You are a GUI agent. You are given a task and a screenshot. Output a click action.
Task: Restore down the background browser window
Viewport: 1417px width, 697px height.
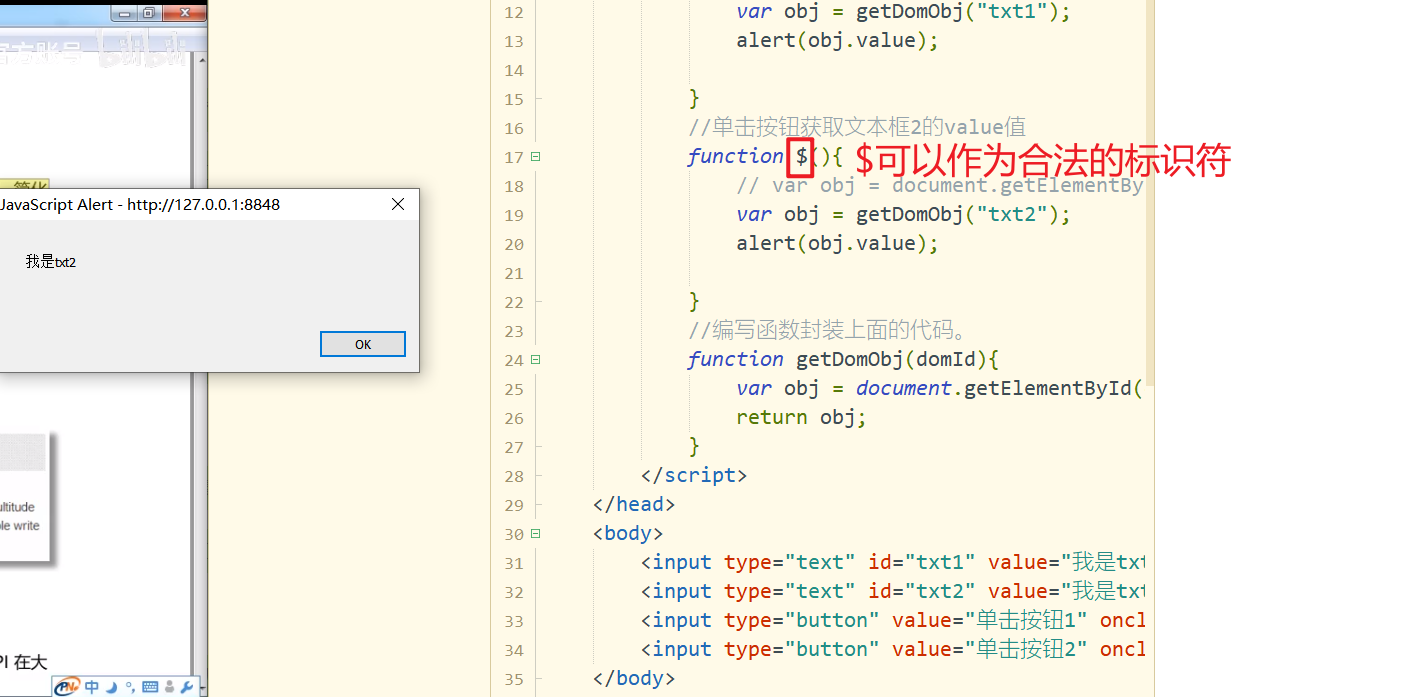coord(149,13)
